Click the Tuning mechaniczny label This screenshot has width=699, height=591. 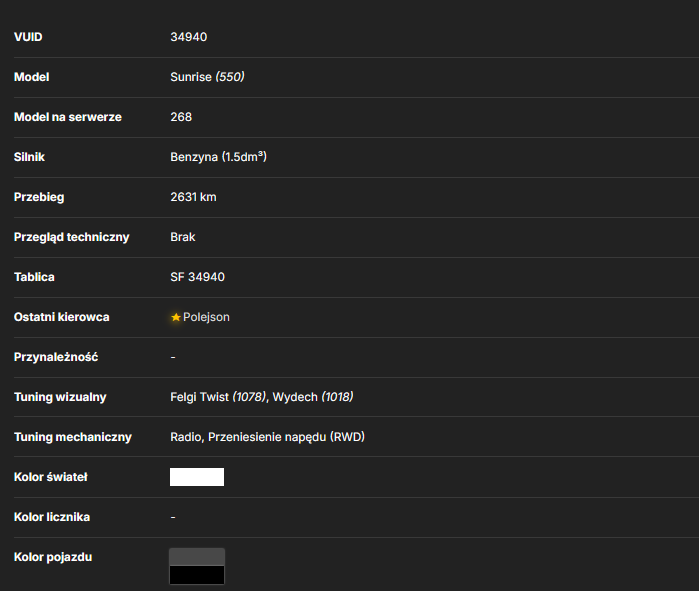point(73,437)
